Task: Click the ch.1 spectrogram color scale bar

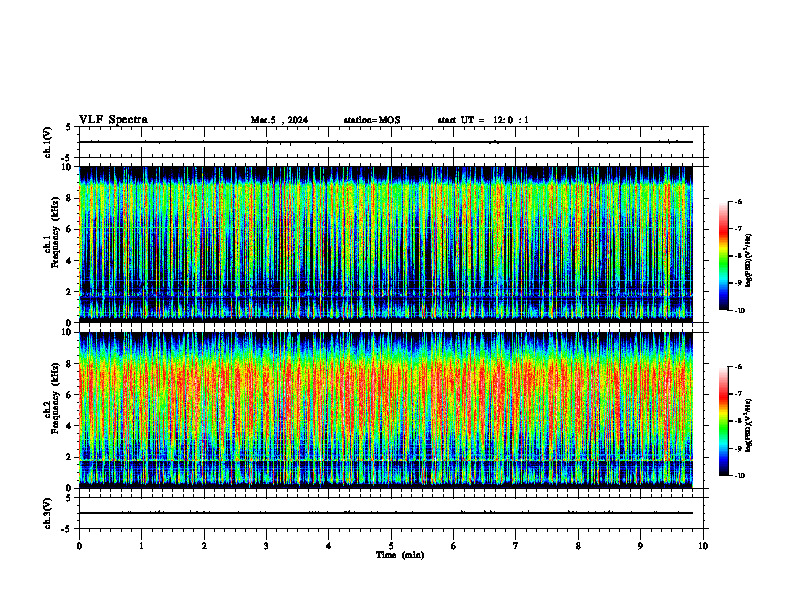Action: point(723,256)
